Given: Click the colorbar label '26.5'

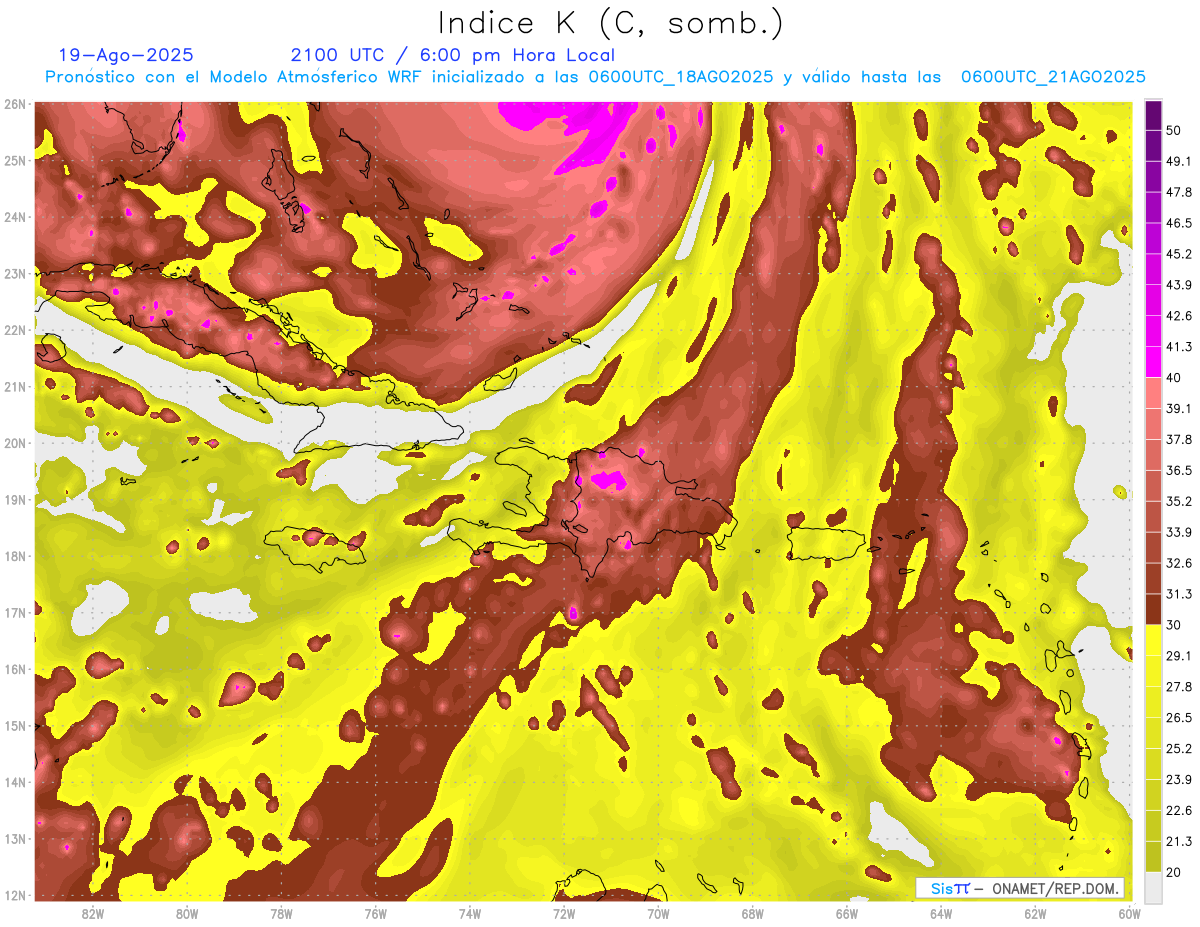Looking at the screenshot, I should [1178, 717].
